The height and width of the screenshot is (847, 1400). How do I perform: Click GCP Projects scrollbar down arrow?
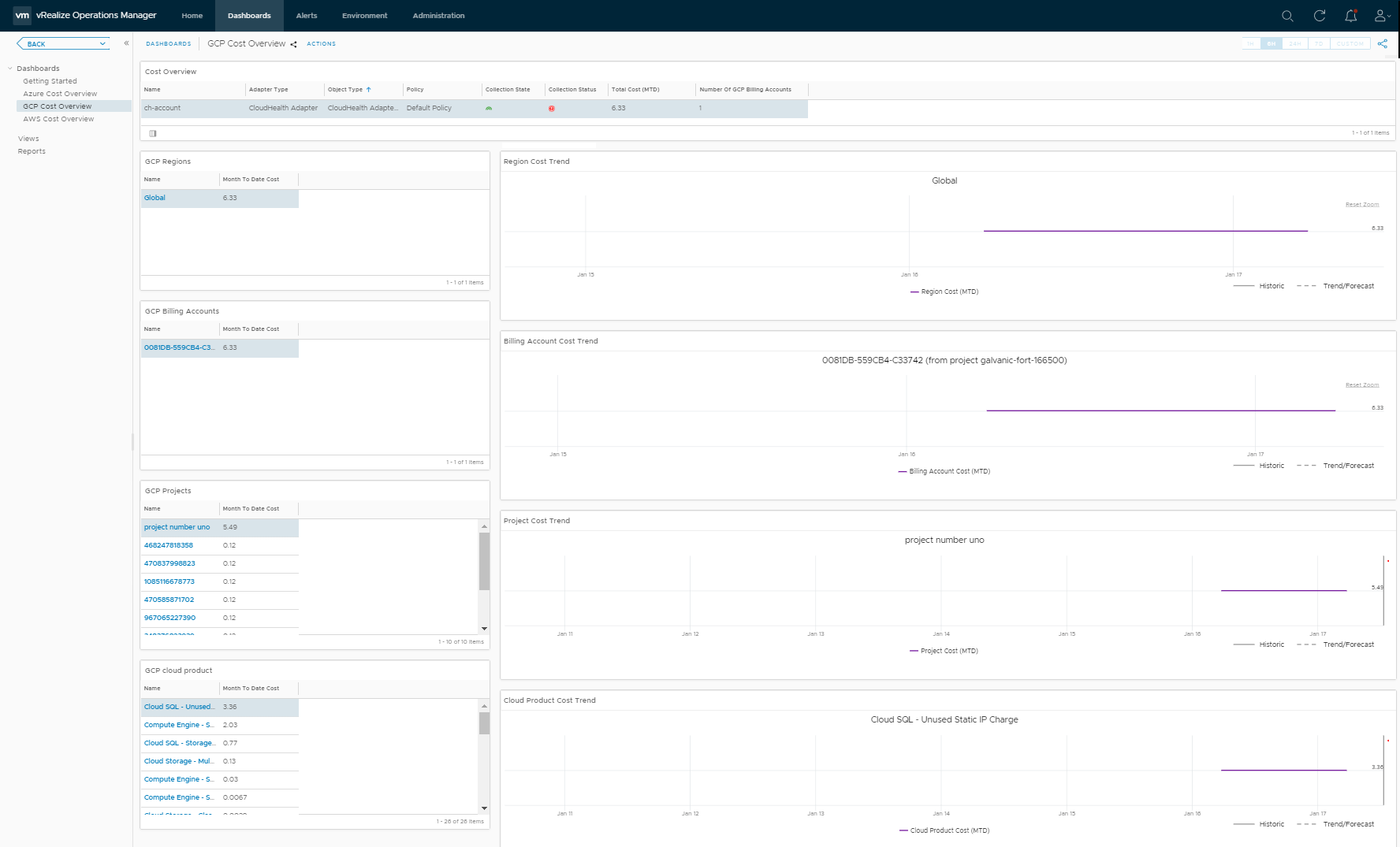pos(484,629)
